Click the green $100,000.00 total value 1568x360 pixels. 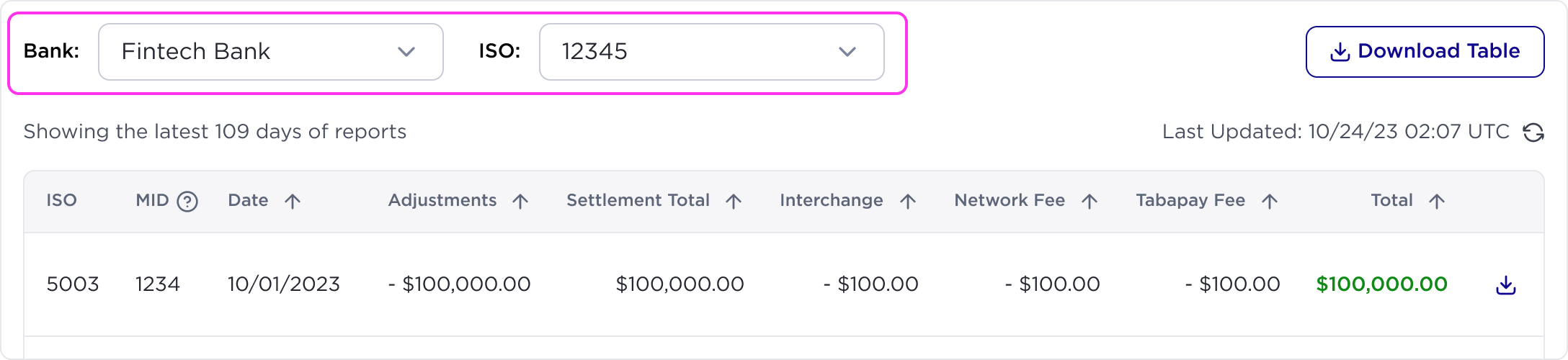coord(1381,284)
